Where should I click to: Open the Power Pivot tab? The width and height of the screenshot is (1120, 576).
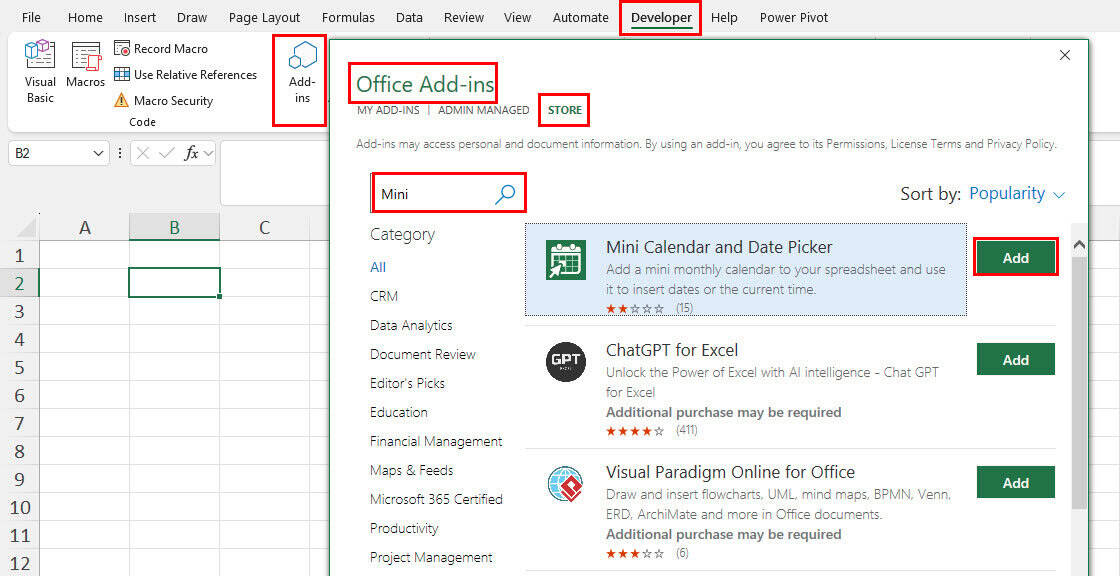(x=794, y=18)
